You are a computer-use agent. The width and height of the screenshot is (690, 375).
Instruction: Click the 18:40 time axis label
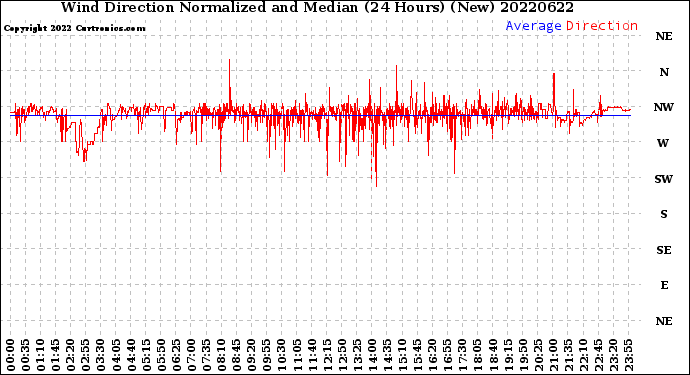pyautogui.click(x=493, y=355)
